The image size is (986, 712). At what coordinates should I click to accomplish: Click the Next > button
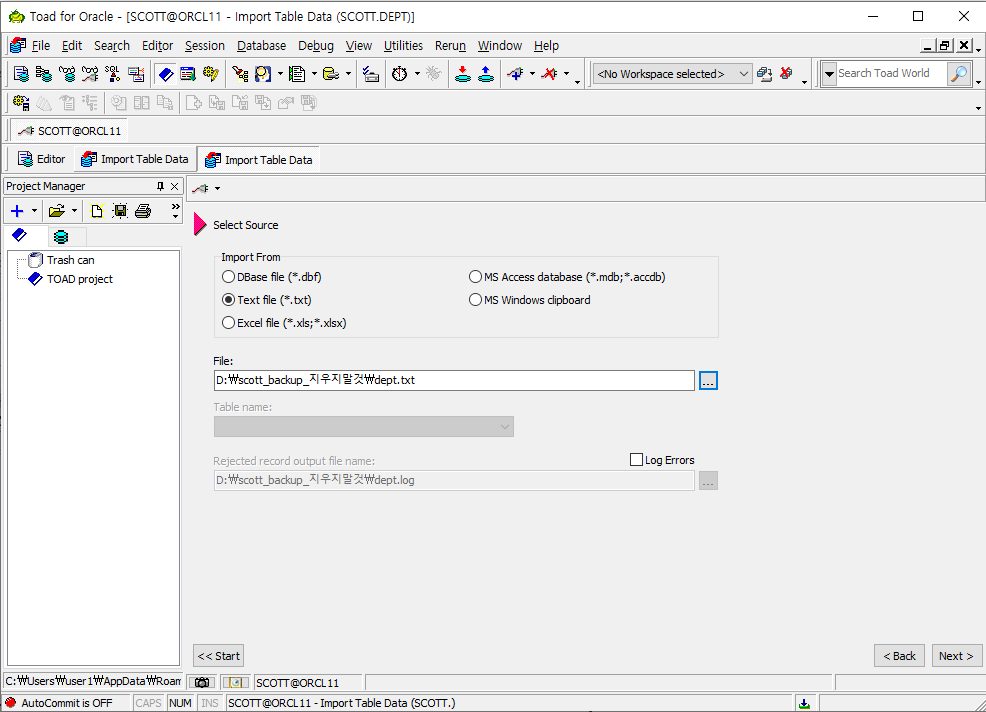pos(956,656)
